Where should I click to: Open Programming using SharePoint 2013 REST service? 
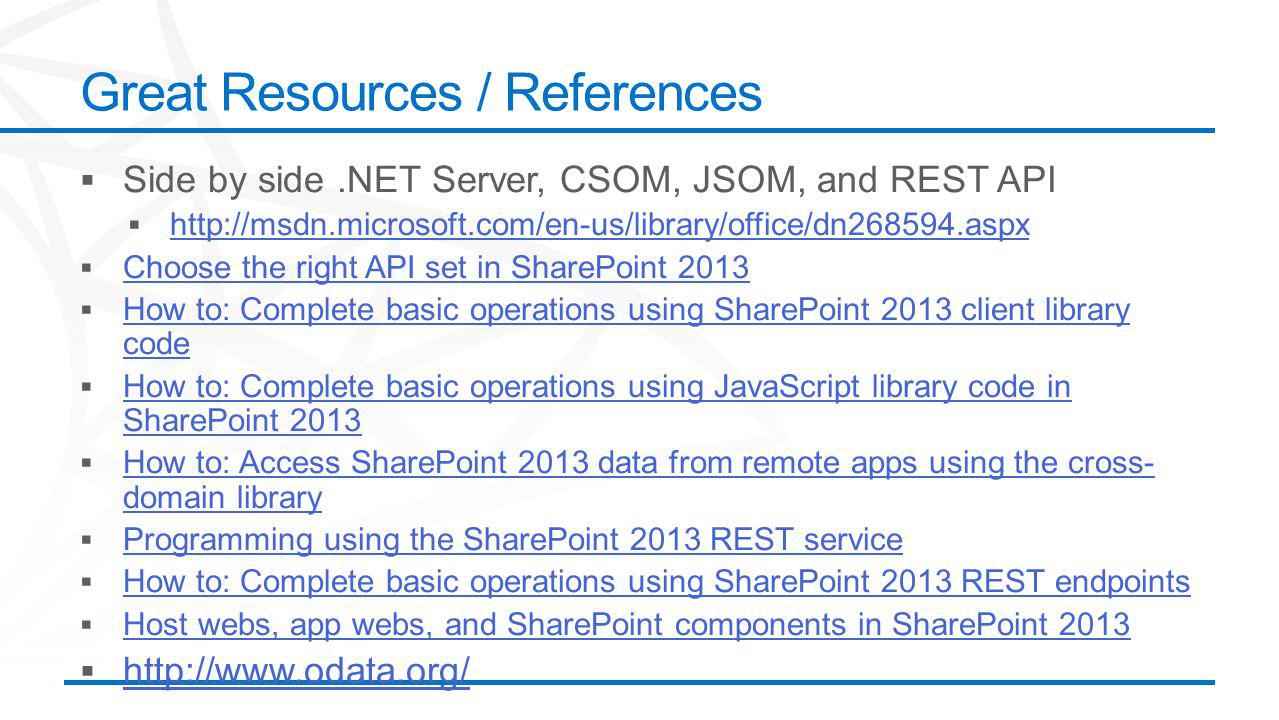coord(513,540)
